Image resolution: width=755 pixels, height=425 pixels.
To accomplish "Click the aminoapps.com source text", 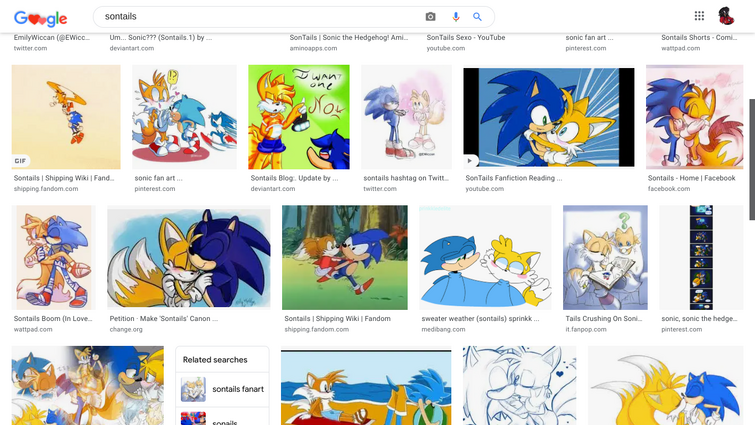I will [x=313, y=49].
